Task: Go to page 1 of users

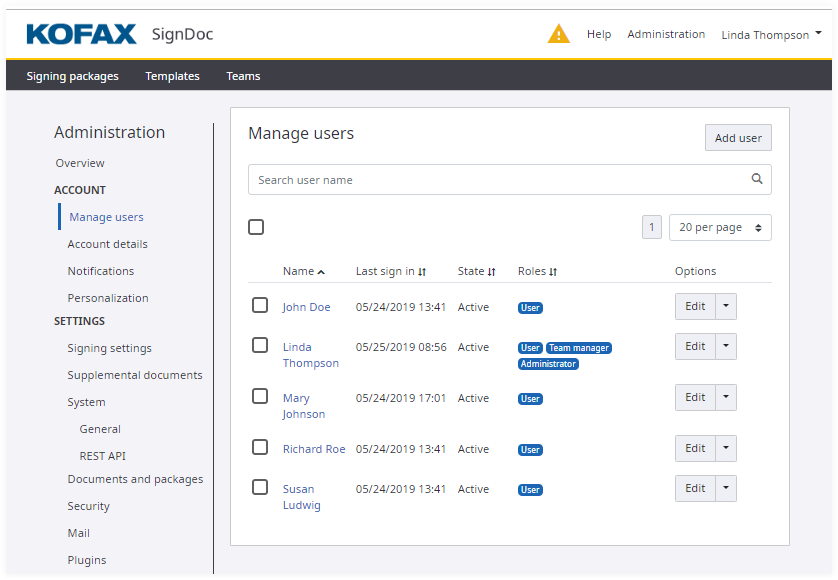Action: point(652,228)
